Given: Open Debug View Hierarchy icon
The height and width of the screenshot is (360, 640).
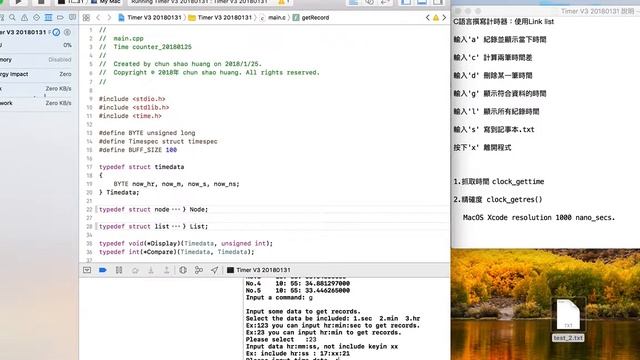Looking at the screenshot, I should 183,270.
